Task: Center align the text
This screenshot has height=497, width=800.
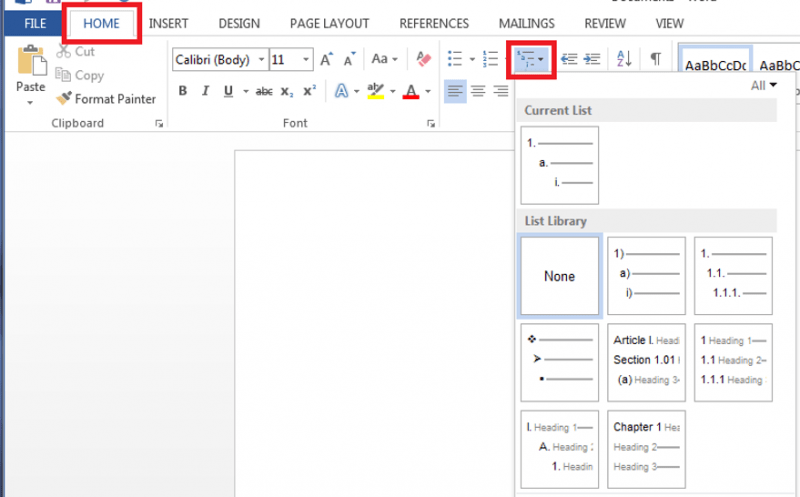Action: point(478,91)
